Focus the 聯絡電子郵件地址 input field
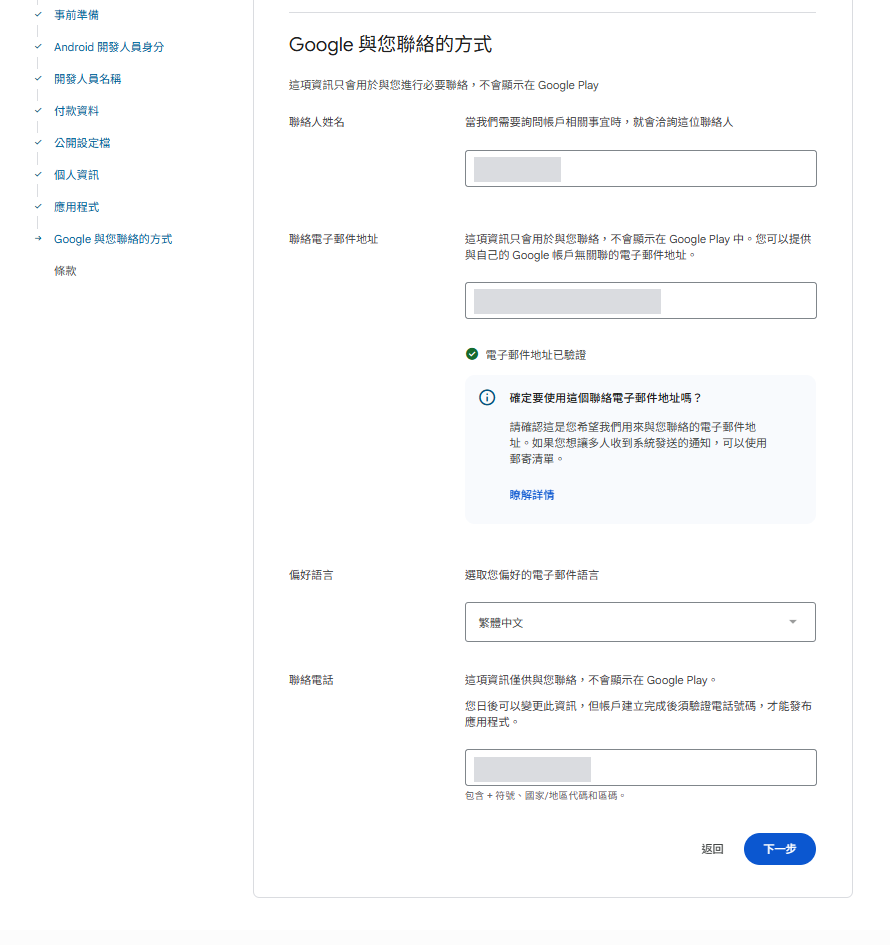890x945 pixels. coord(641,301)
